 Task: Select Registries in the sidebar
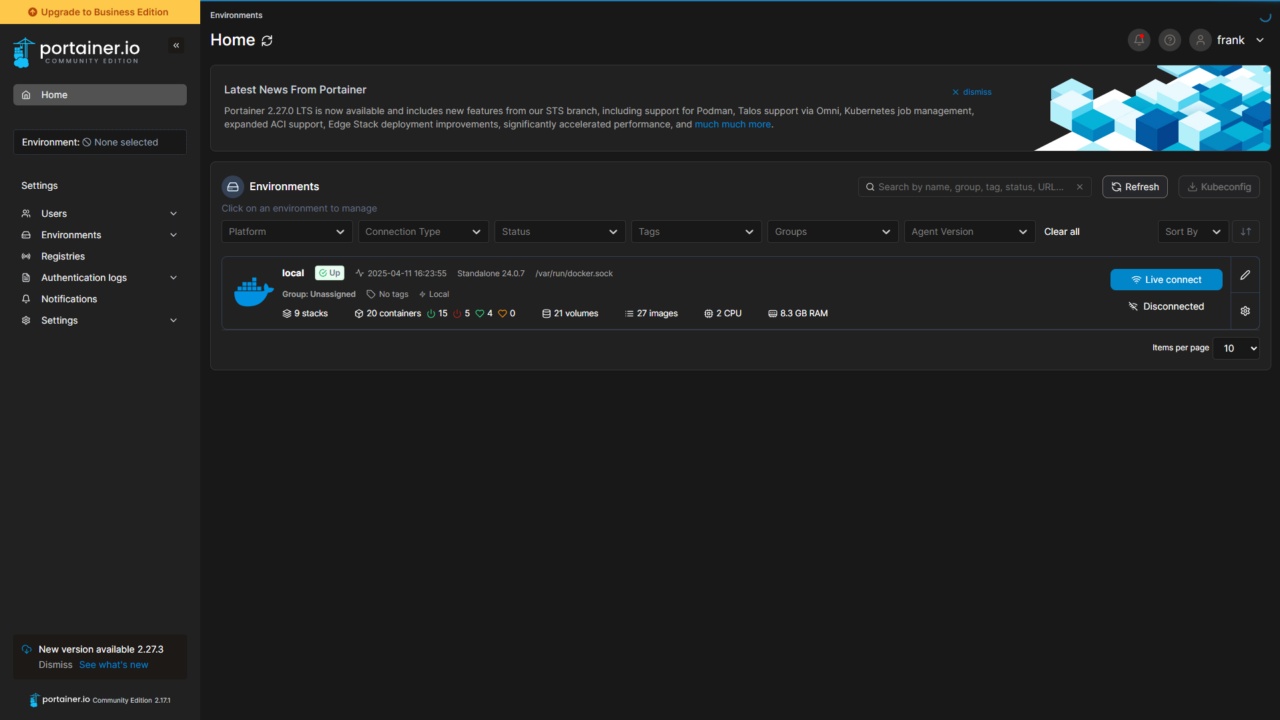63,257
